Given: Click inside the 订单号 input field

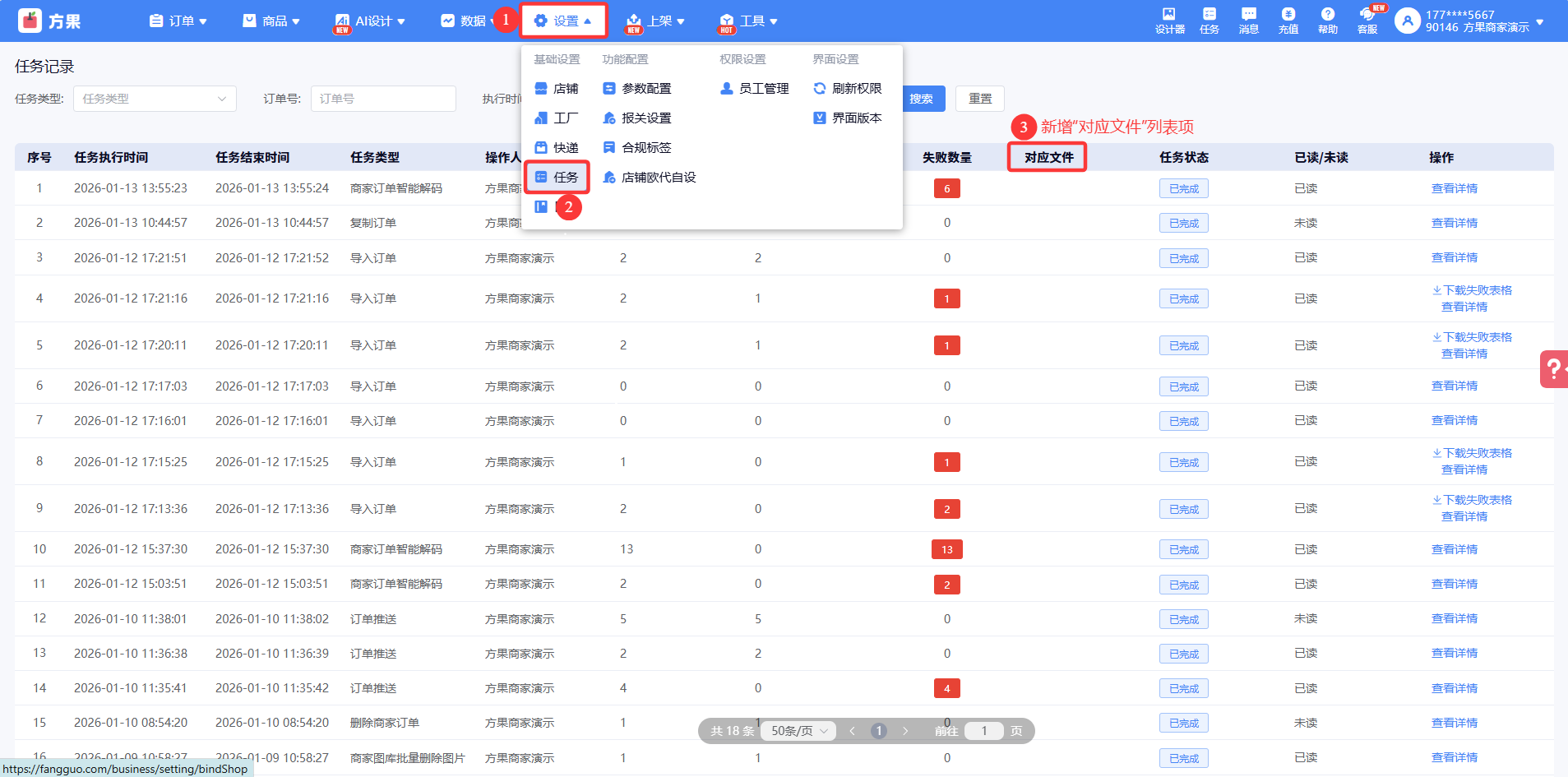Looking at the screenshot, I should point(383,99).
